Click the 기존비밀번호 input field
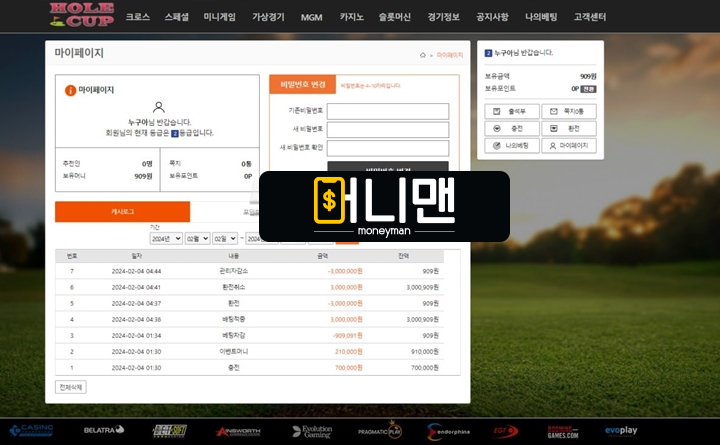The height and width of the screenshot is (445, 720). (x=388, y=111)
